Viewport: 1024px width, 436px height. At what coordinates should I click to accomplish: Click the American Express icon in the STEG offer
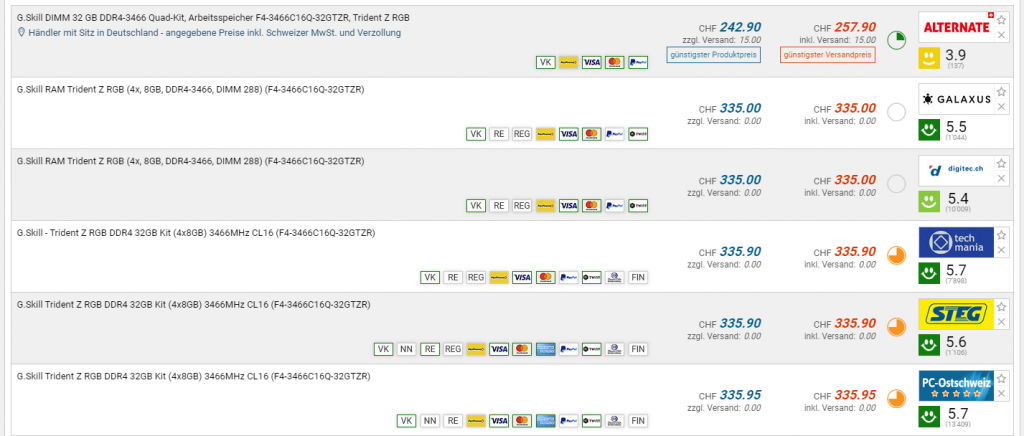tap(545, 349)
